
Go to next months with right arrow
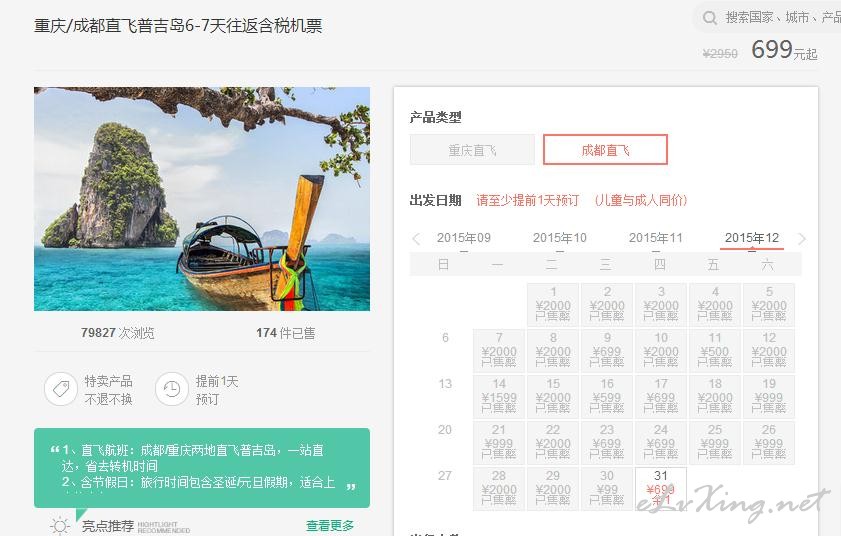click(x=801, y=239)
